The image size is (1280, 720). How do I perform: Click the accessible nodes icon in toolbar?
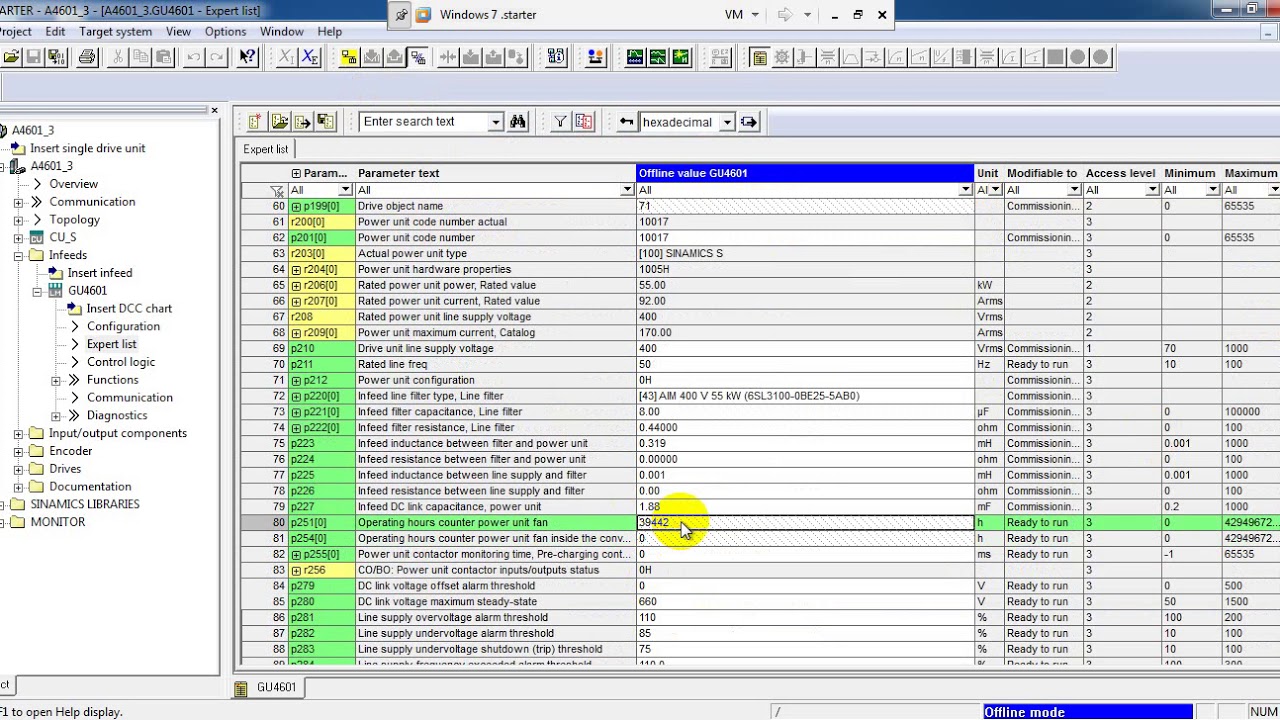(557, 57)
